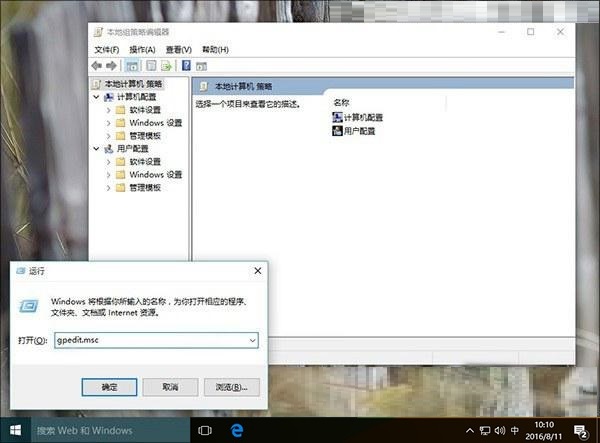Close the 运行 Run dialog
Screen dimensions: 600x443
pos(258,271)
